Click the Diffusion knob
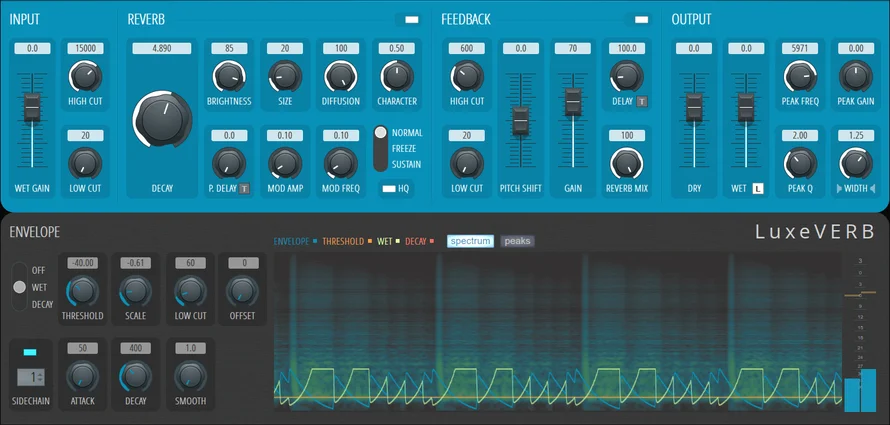This screenshot has height=425, width=890. click(341, 74)
